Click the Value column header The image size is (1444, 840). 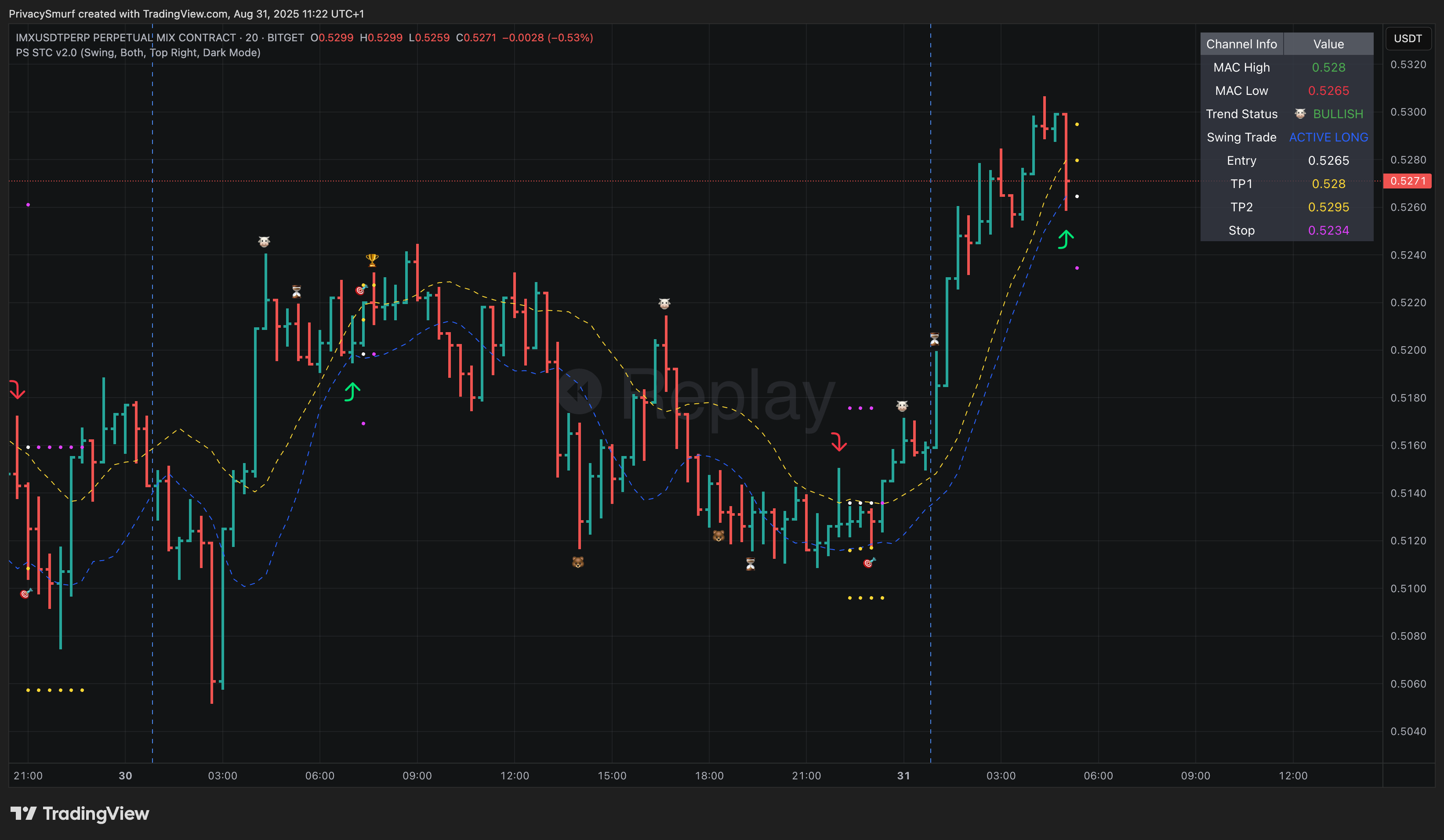(x=1328, y=44)
